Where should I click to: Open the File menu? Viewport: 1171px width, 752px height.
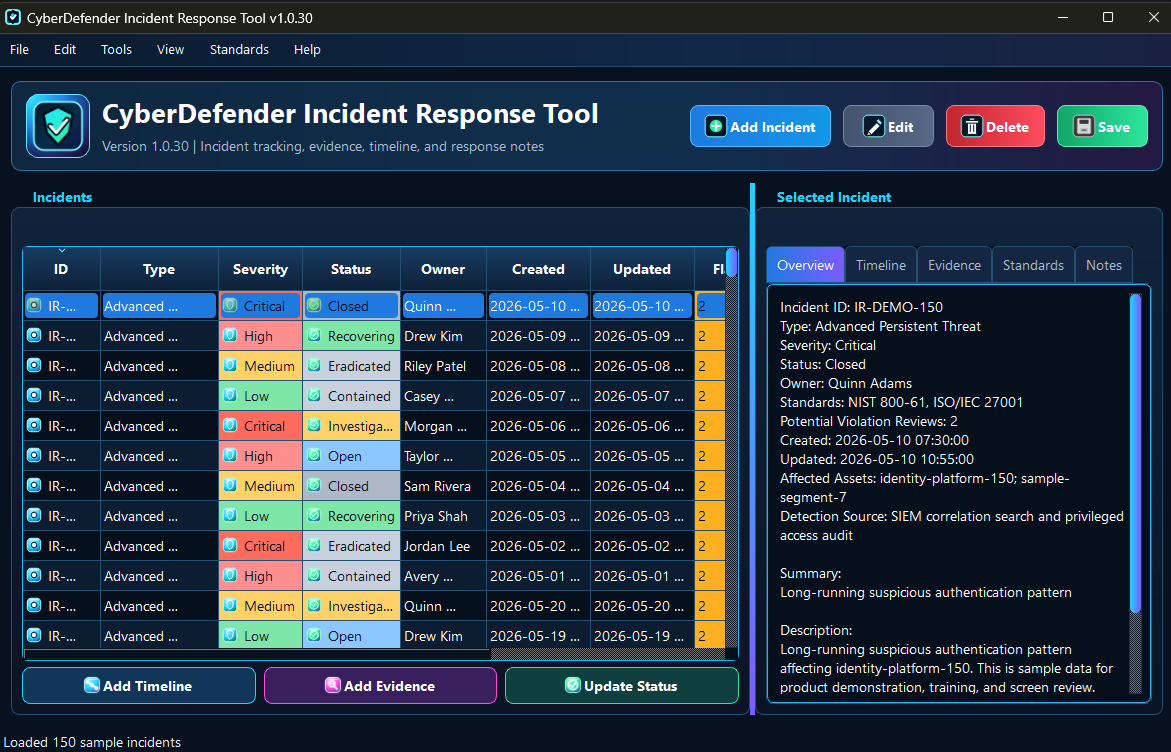[x=19, y=49]
